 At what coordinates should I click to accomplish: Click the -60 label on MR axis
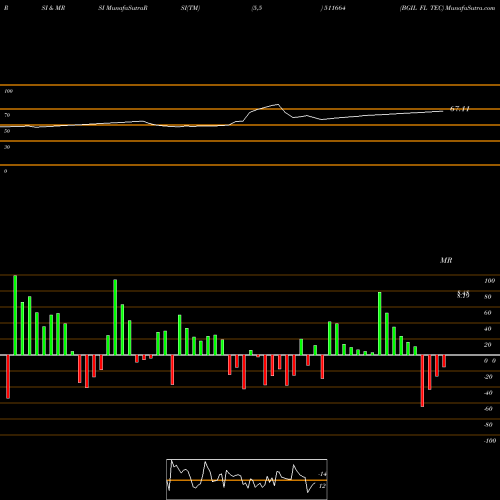click(x=488, y=409)
